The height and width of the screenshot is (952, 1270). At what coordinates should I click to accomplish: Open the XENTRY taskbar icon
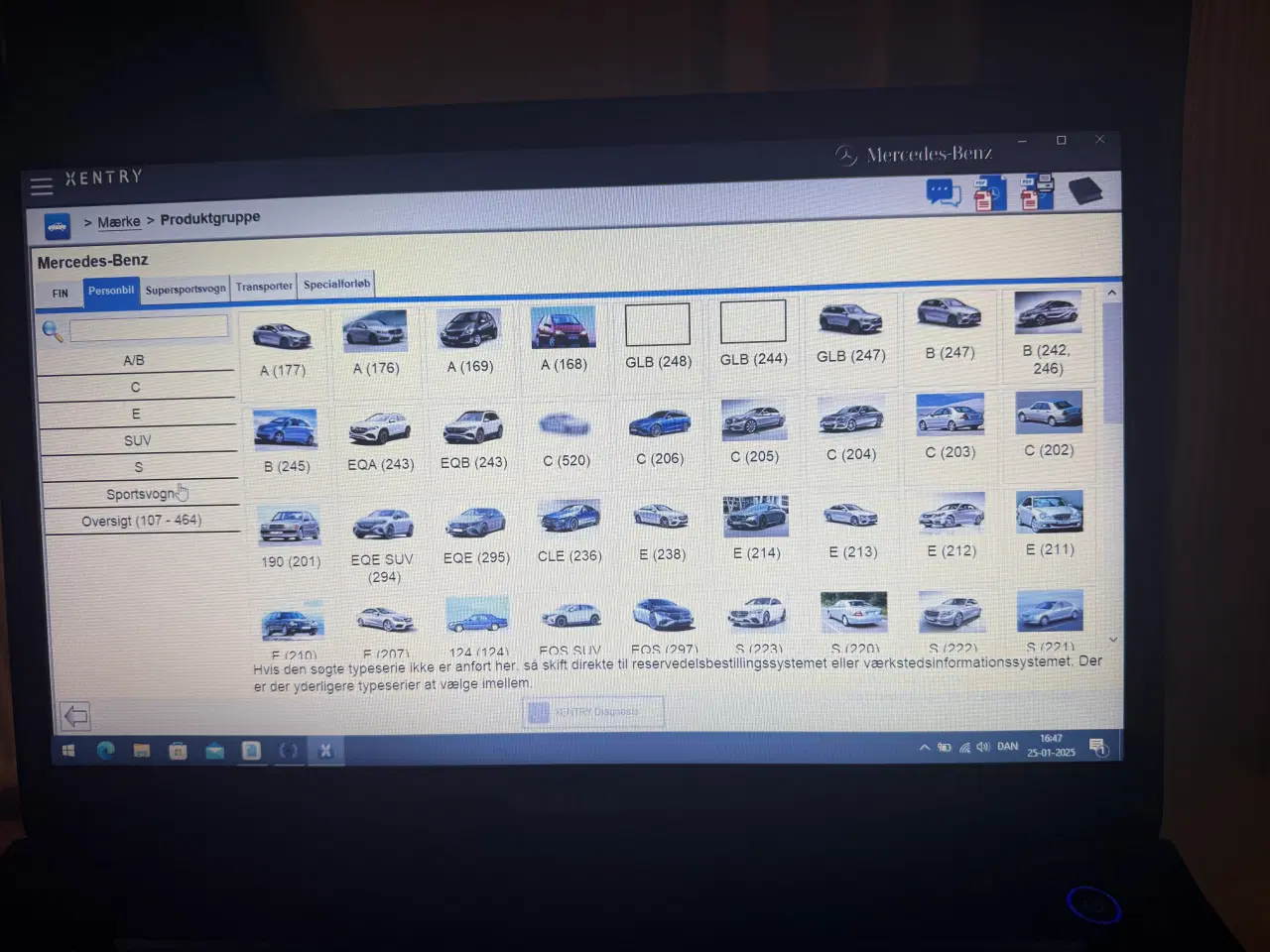pyautogui.click(x=325, y=751)
